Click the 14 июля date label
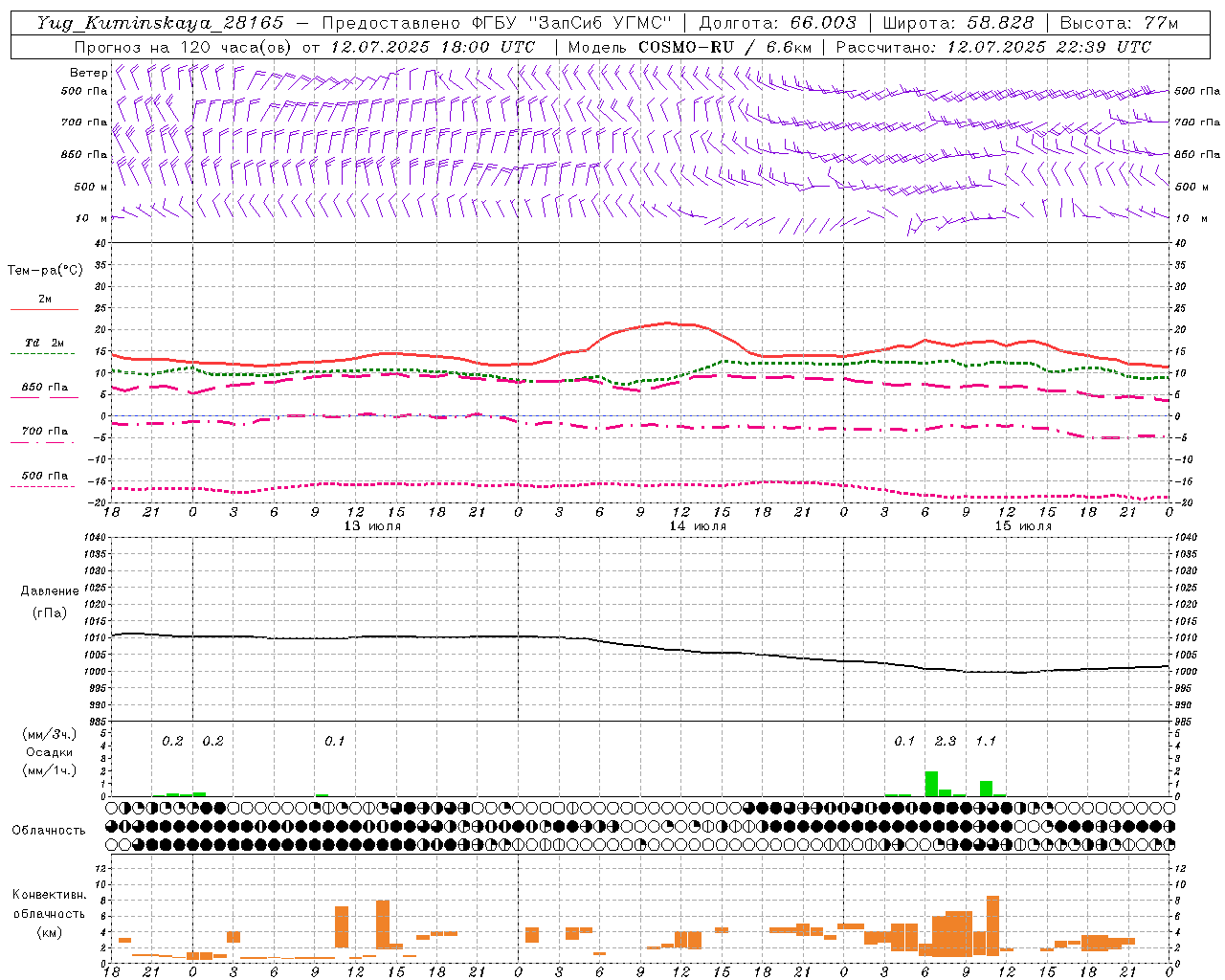The width and height of the screenshot is (1225, 980). 698,526
